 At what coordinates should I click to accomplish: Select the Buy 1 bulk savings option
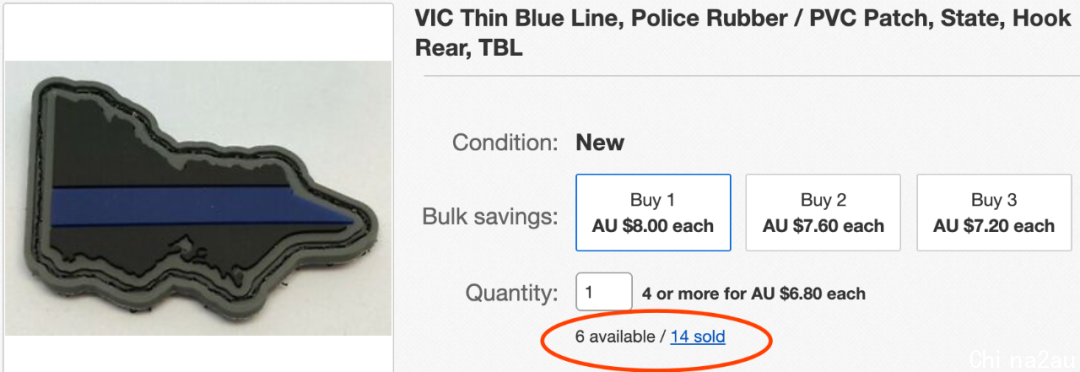point(653,213)
